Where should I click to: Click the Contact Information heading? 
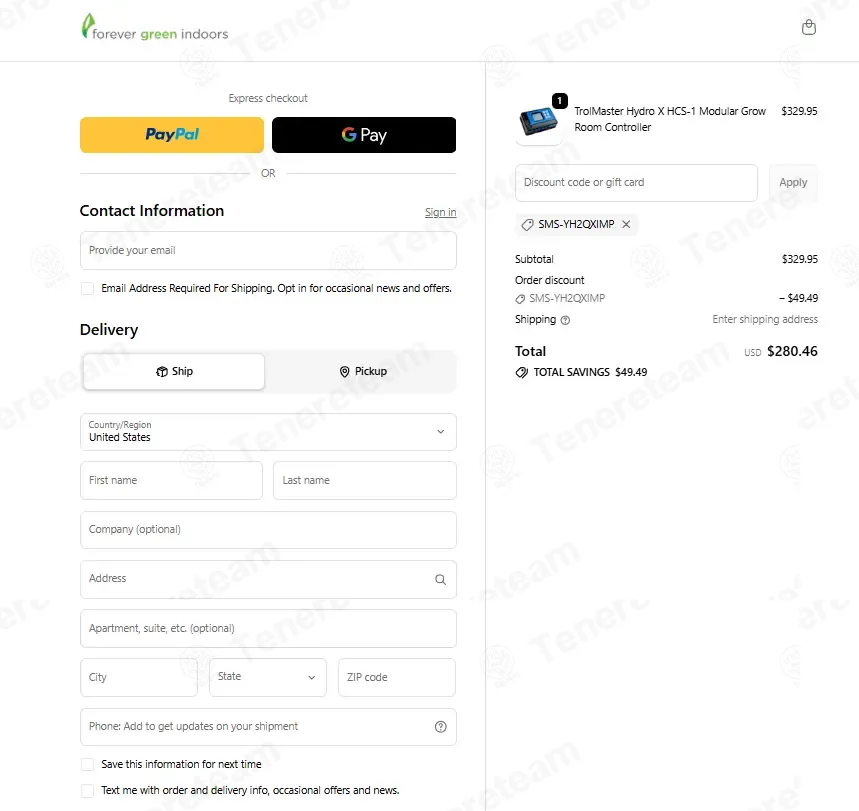click(x=152, y=211)
